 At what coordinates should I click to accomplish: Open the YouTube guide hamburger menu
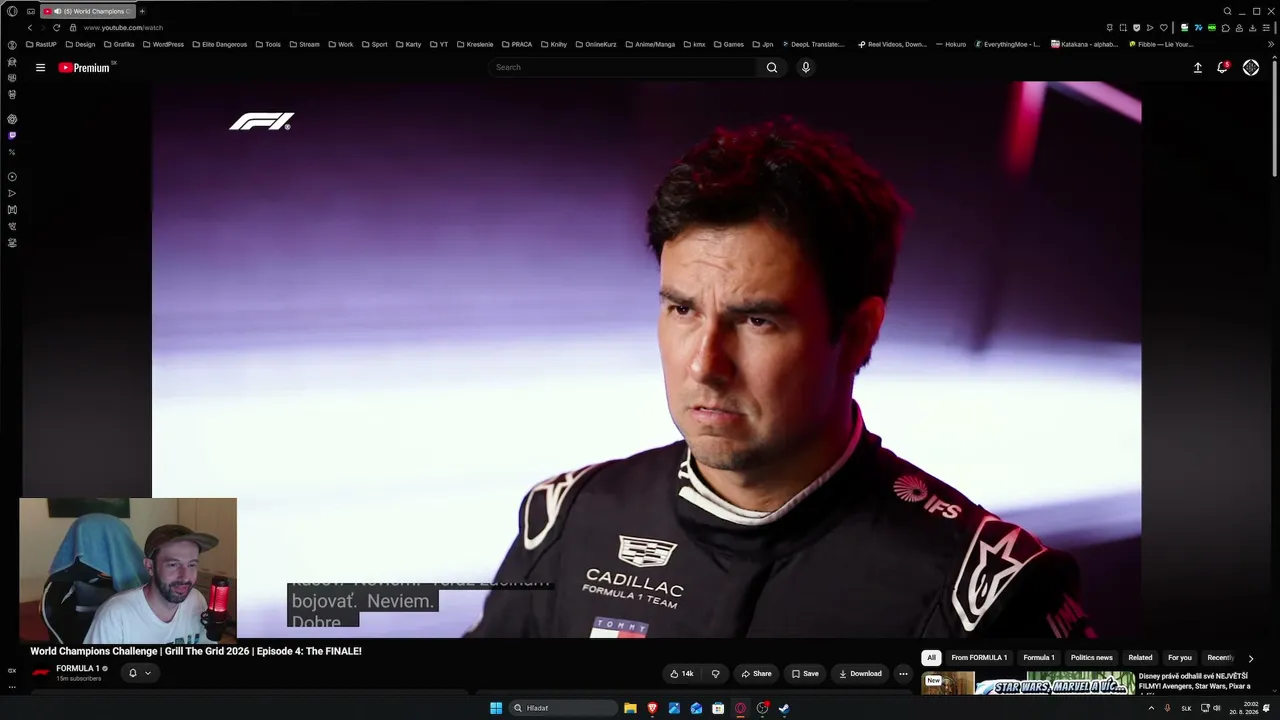pos(40,68)
